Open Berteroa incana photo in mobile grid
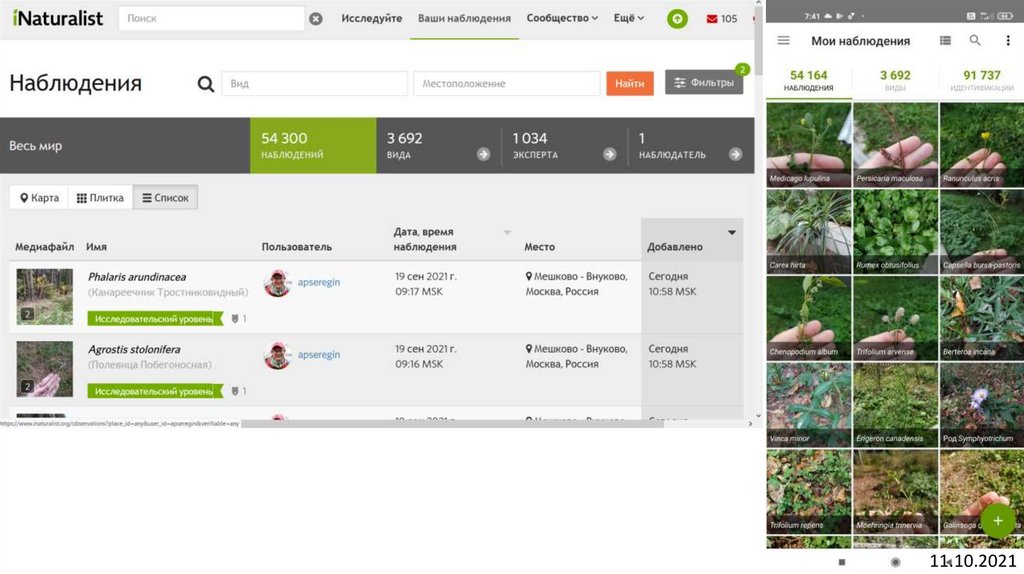This screenshot has height=574, width=1024. click(x=982, y=318)
